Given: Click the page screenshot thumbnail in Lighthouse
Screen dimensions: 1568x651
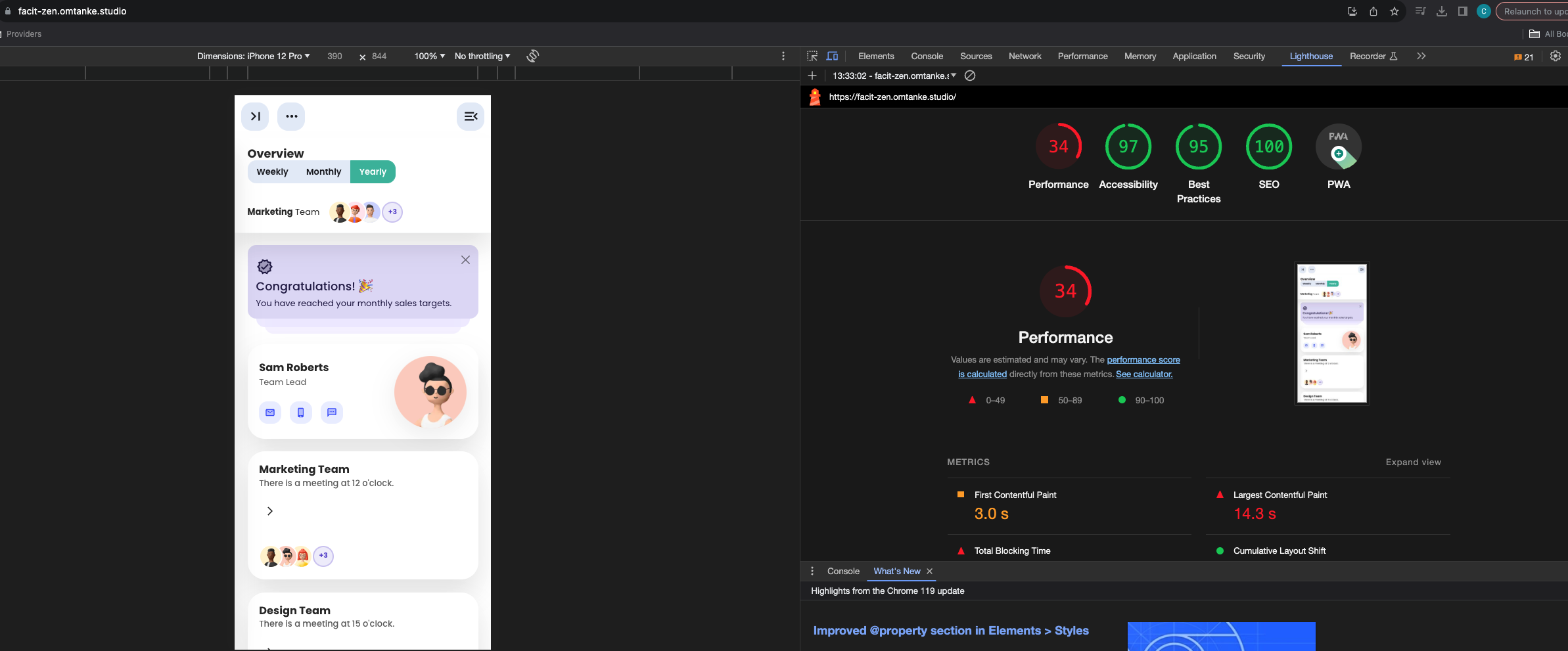Looking at the screenshot, I should point(1331,334).
